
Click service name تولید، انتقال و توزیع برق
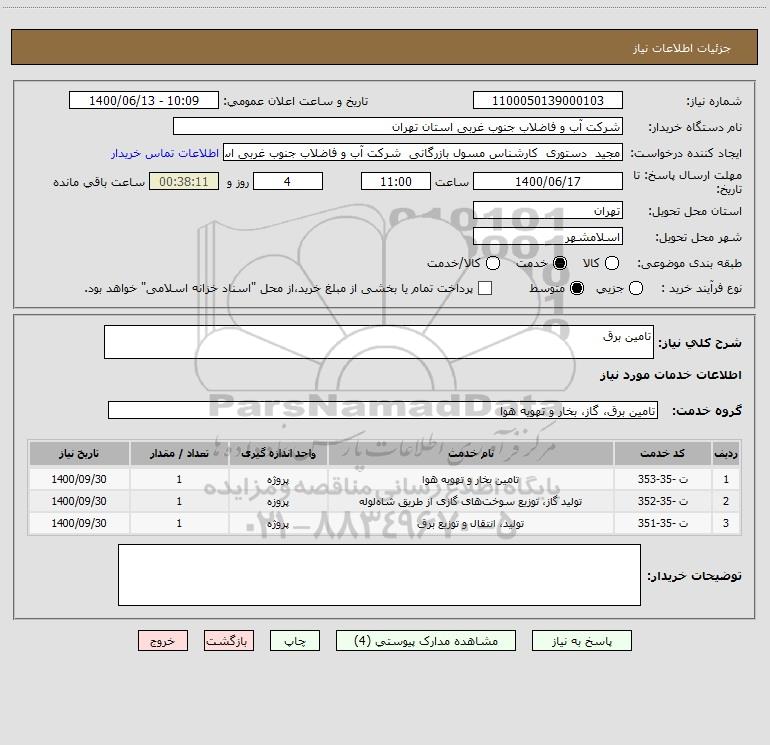[470, 523]
